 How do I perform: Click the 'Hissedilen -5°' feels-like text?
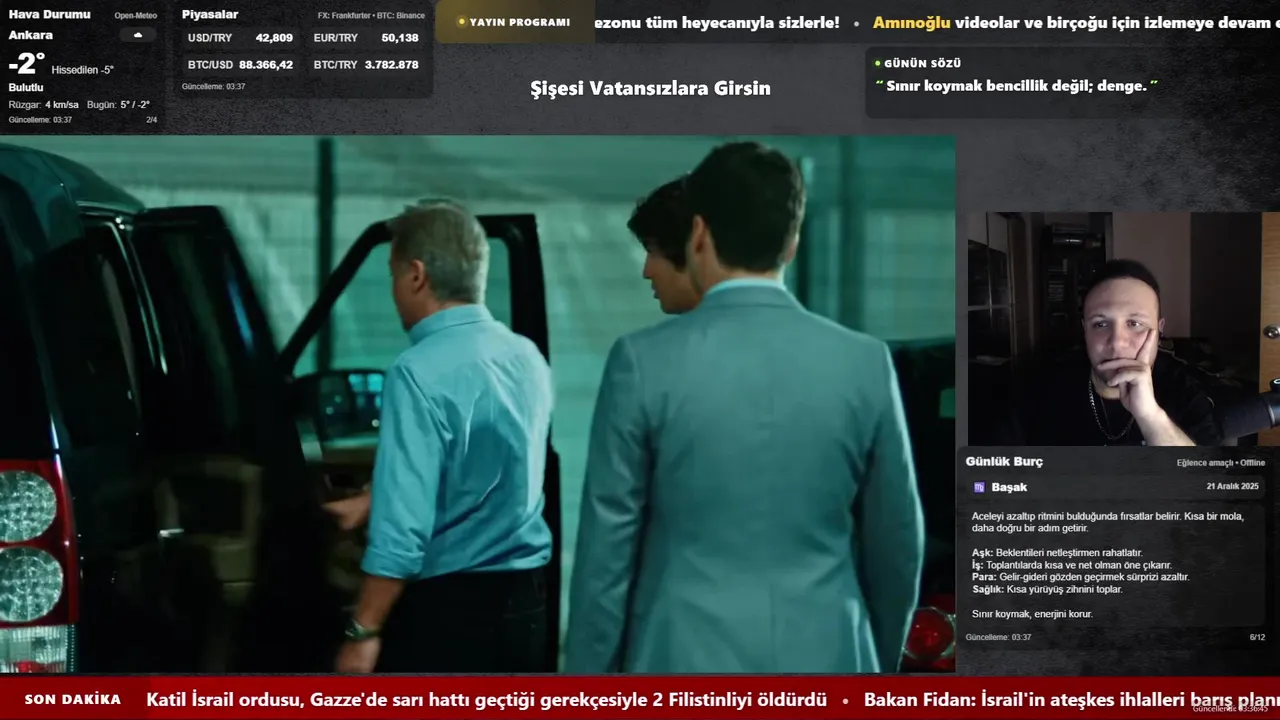[83, 70]
